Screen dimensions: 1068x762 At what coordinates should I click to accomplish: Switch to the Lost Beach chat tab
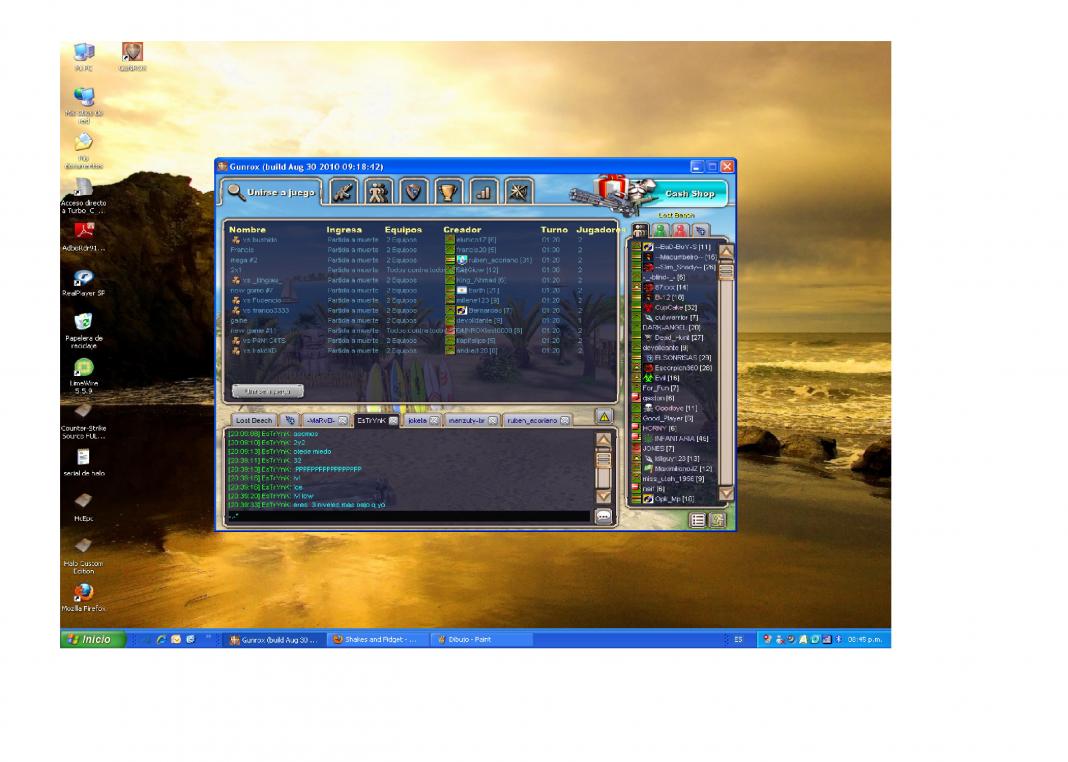pyautogui.click(x=254, y=421)
